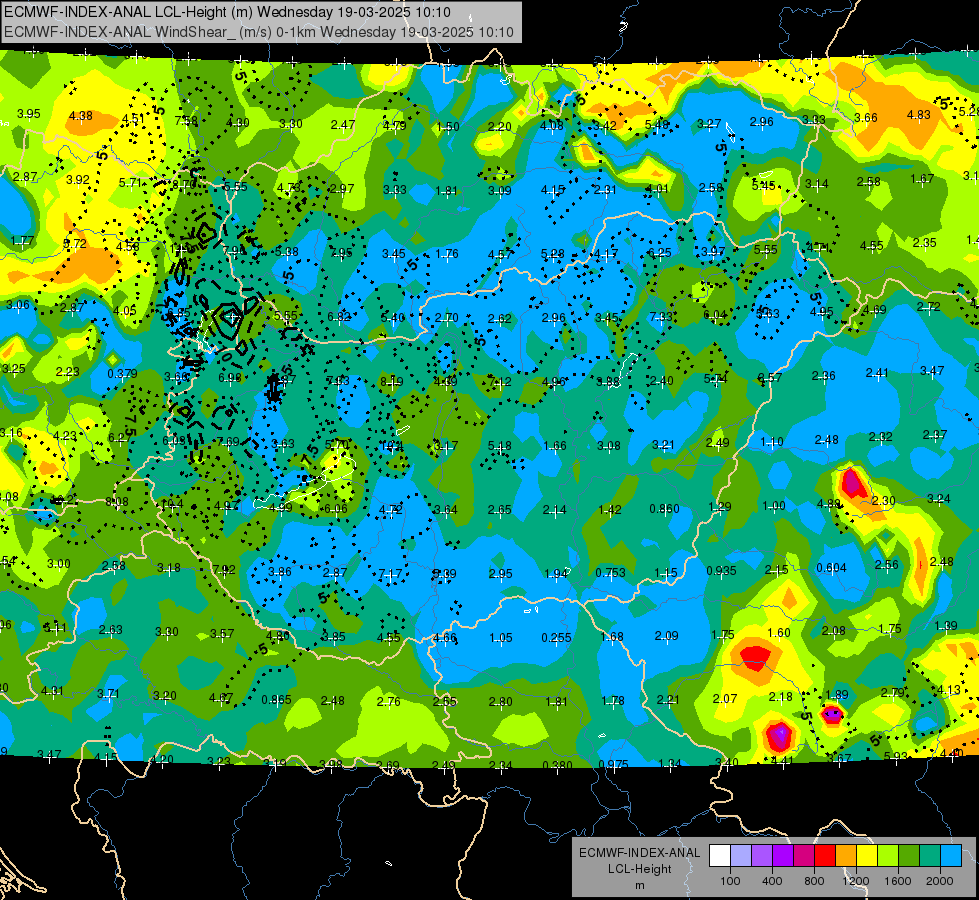Click the 800 legend tick label
Screen dimensions: 979x900
tap(814, 881)
